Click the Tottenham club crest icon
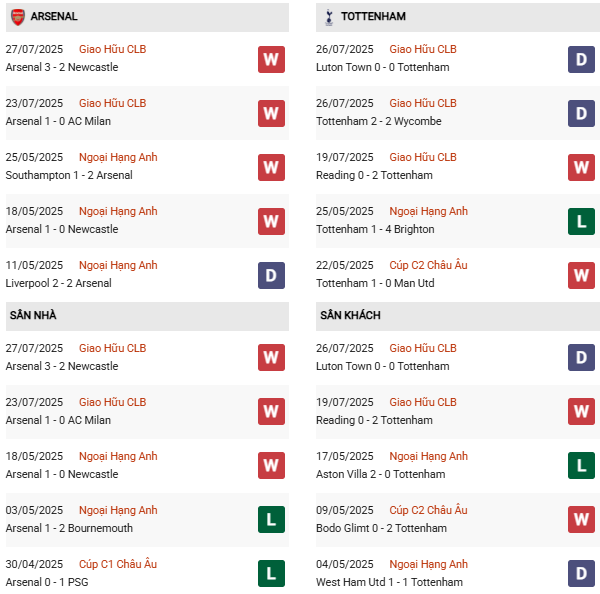The width and height of the screenshot is (600, 594). click(x=328, y=17)
